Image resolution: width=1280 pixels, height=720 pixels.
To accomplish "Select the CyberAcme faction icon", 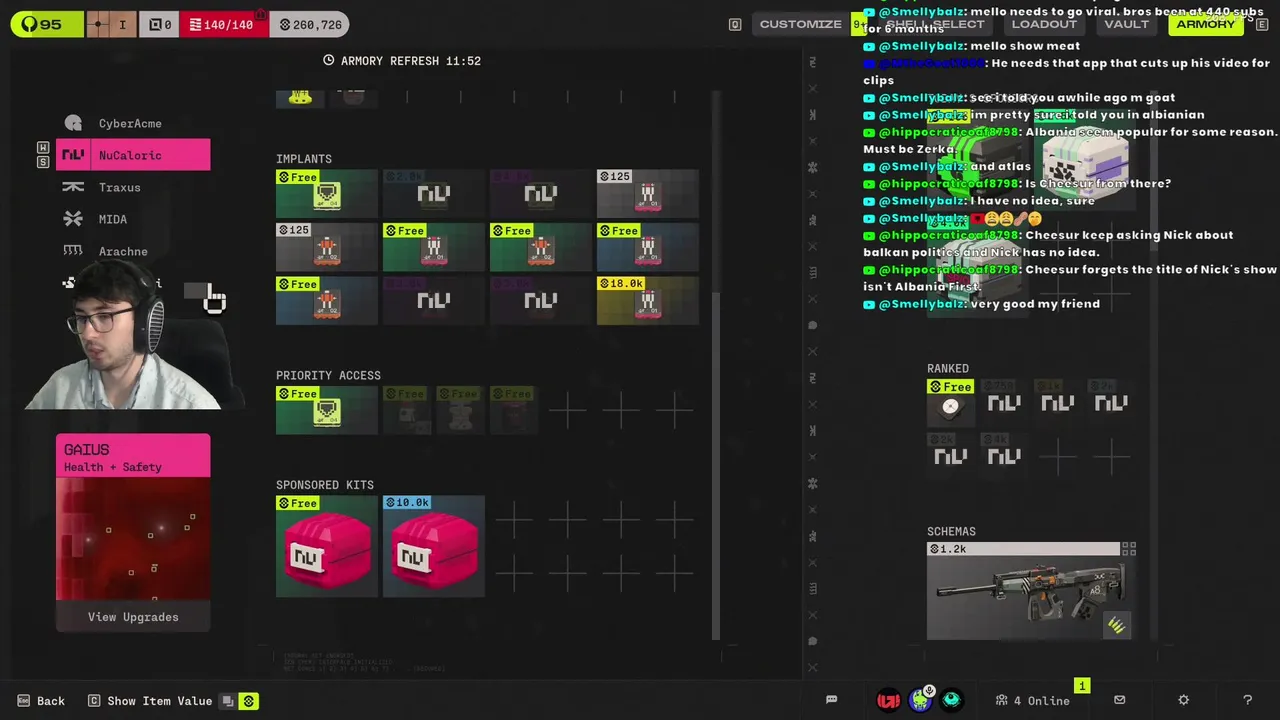I will [x=73, y=123].
